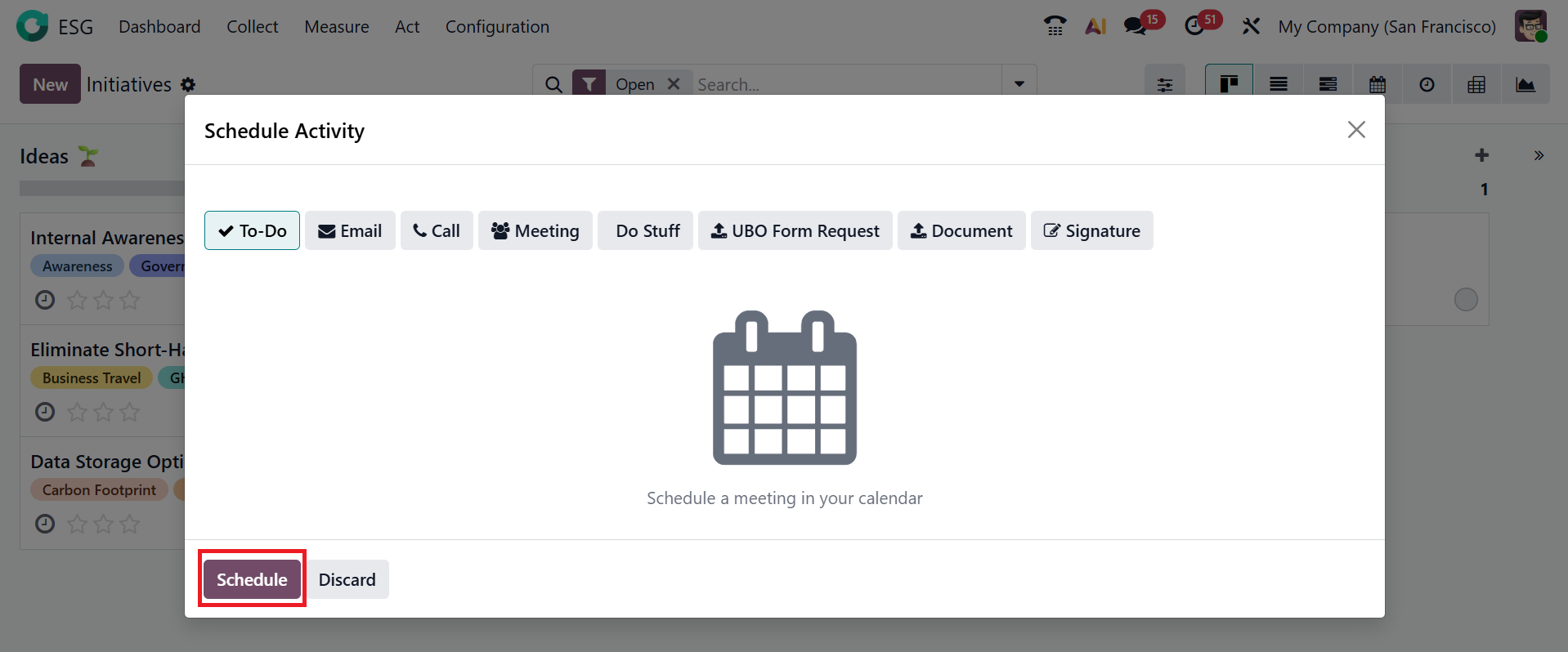
Task: Switch to calendar view
Action: (1378, 84)
